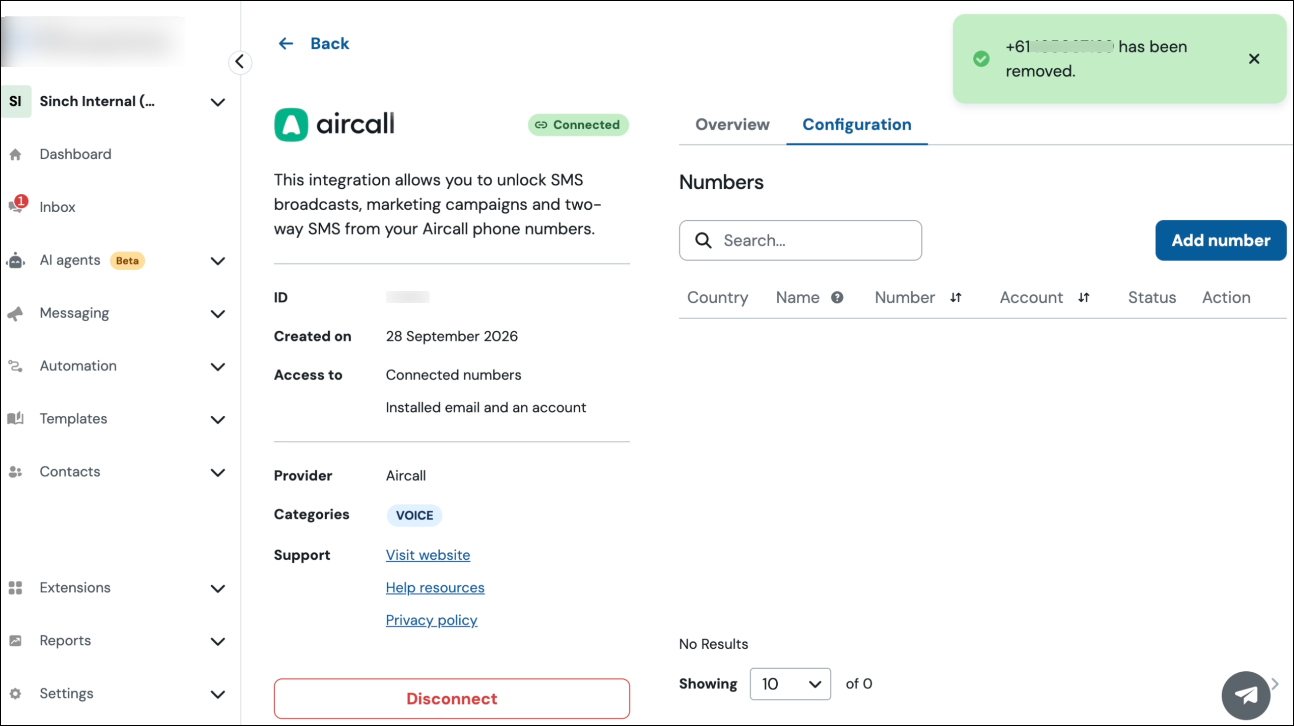Click the Reports chart icon
This screenshot has height=726, width=1294.
15,641
